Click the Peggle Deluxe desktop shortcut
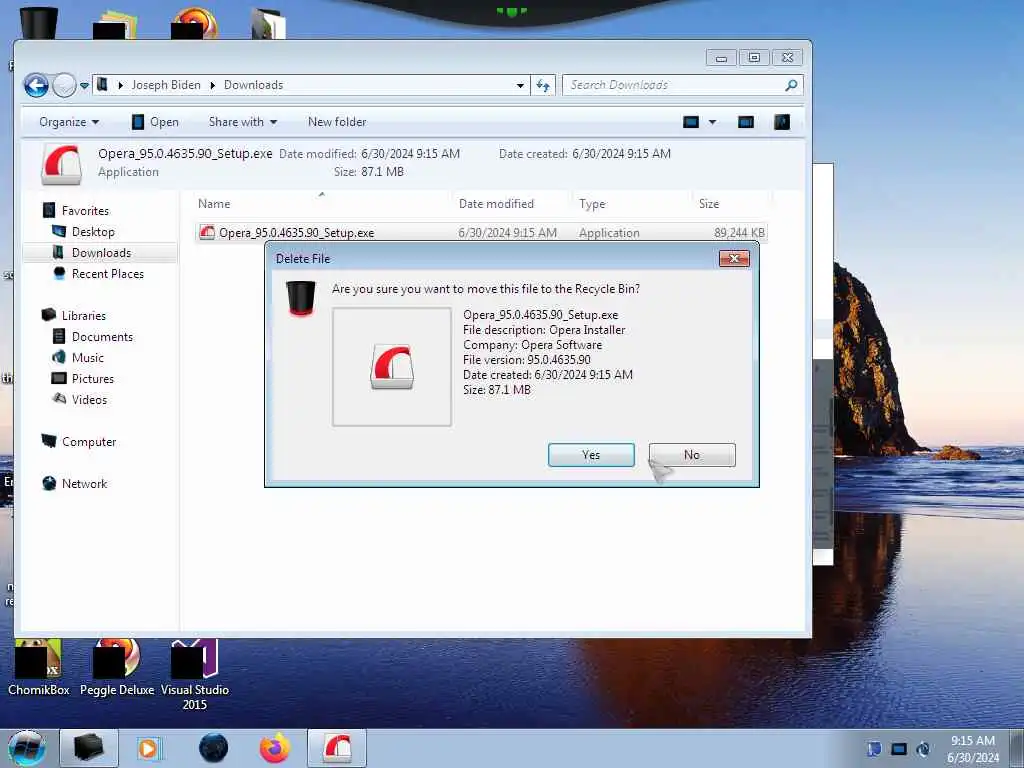1024x768 pixels. point(117,668)
